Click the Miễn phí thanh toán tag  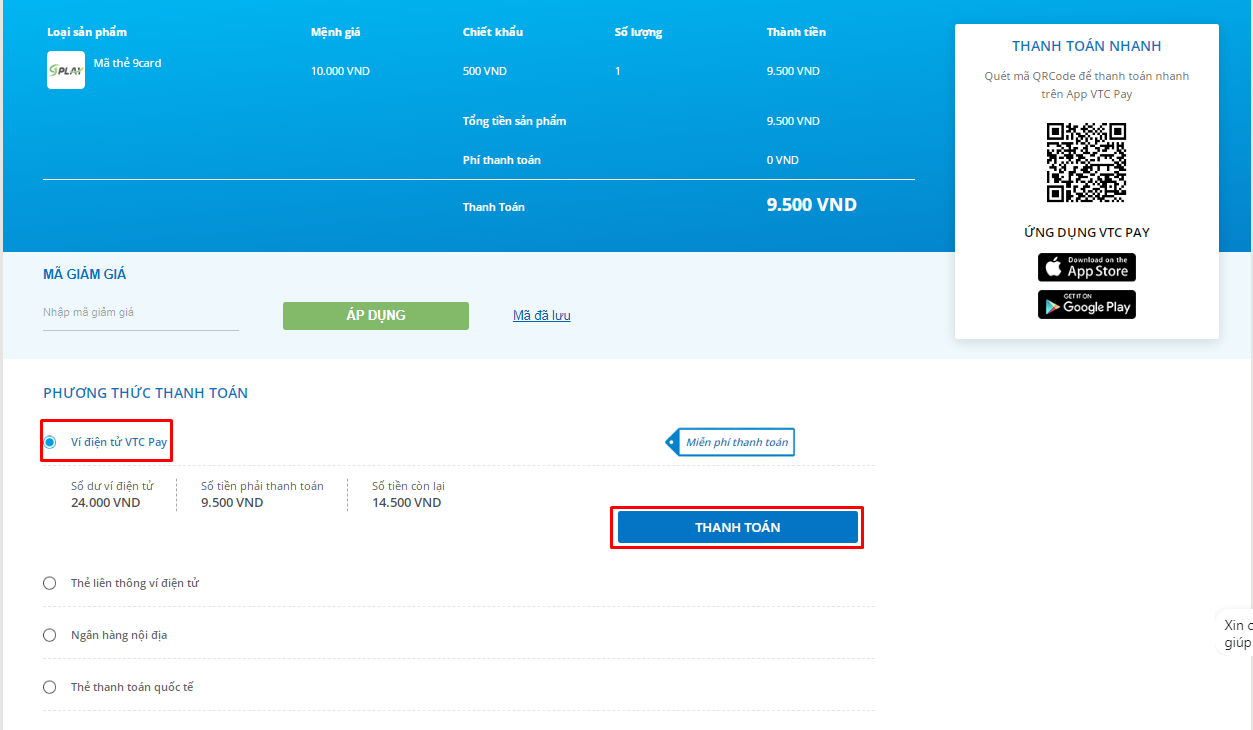coord(731,442)
